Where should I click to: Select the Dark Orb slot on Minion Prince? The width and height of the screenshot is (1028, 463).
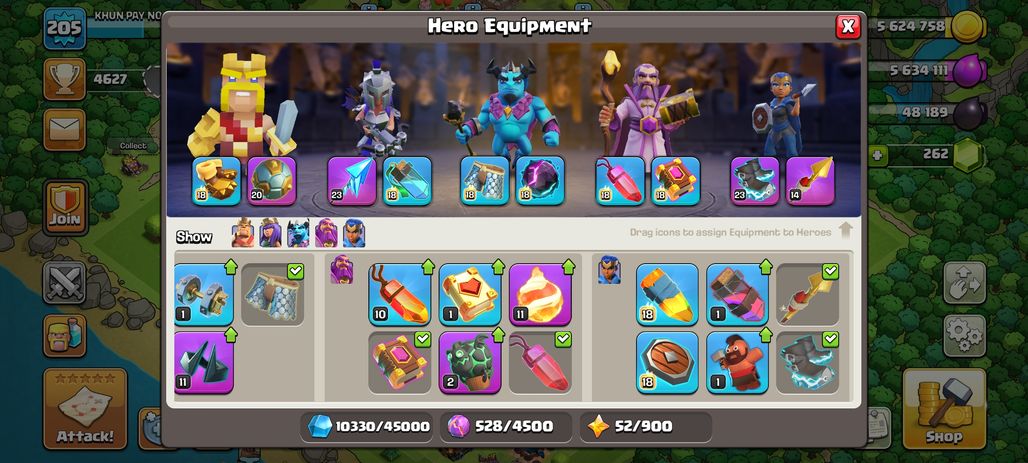[x=540, y=180]
